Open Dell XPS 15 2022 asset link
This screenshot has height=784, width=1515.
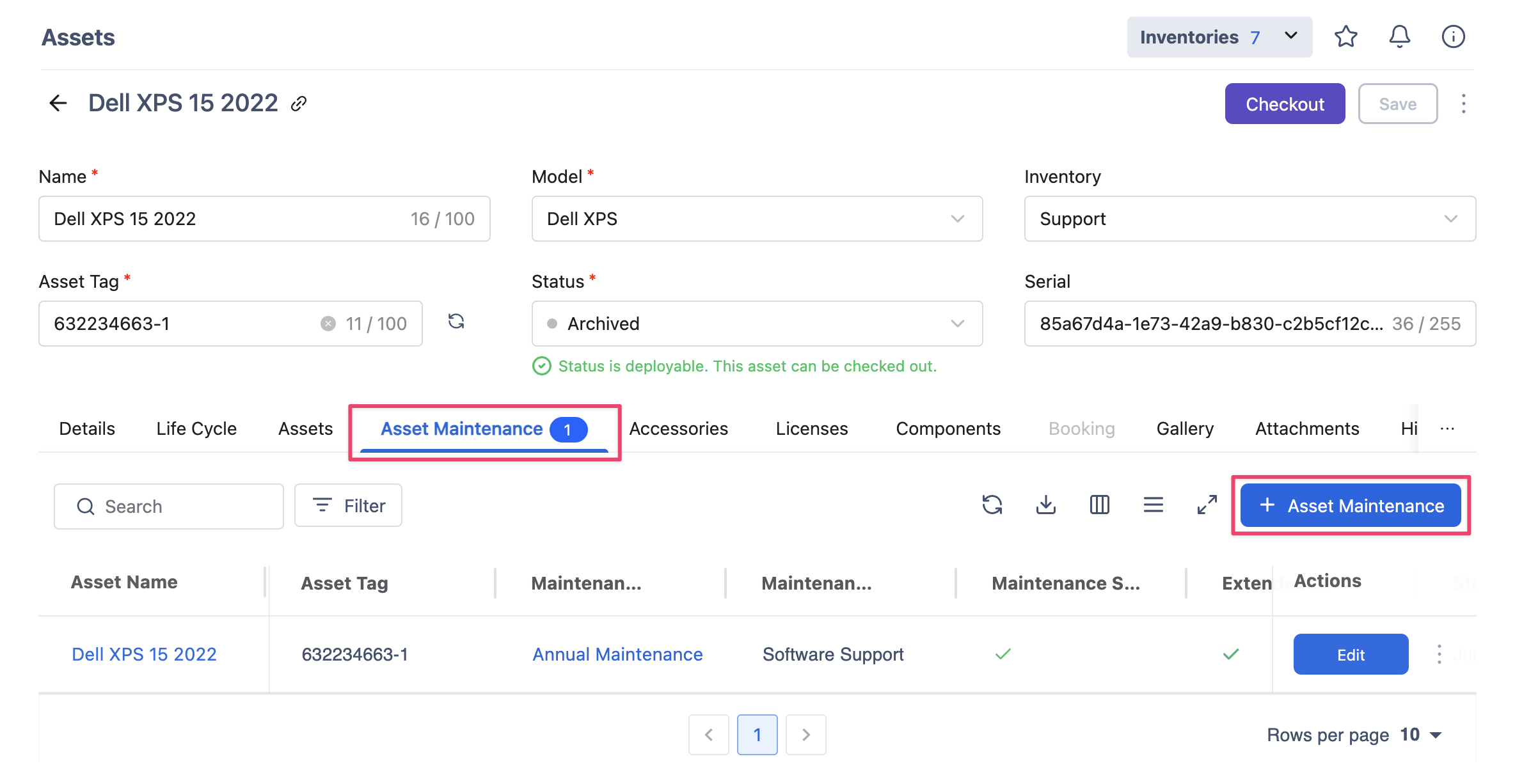click(144, 654)
